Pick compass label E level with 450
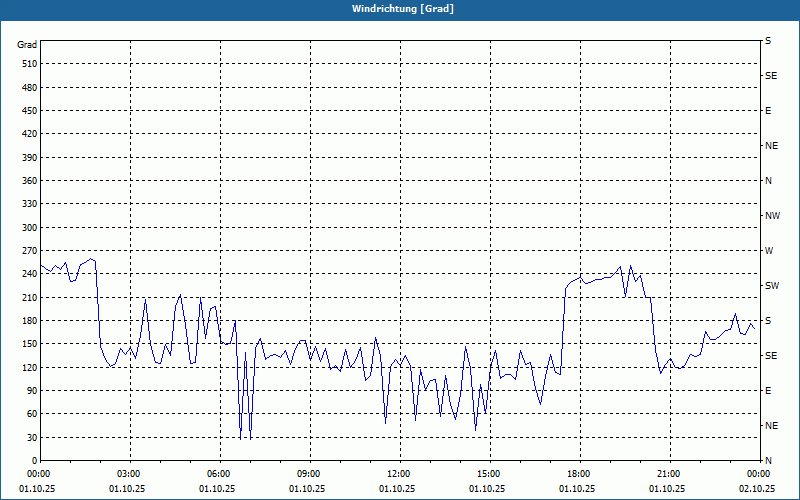 [768, 111]
